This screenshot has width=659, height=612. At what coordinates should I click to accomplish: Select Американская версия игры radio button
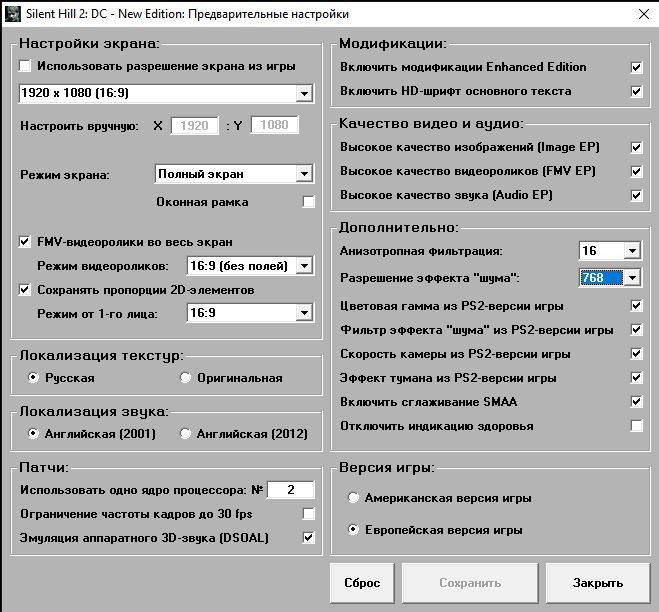pos(353,498)
